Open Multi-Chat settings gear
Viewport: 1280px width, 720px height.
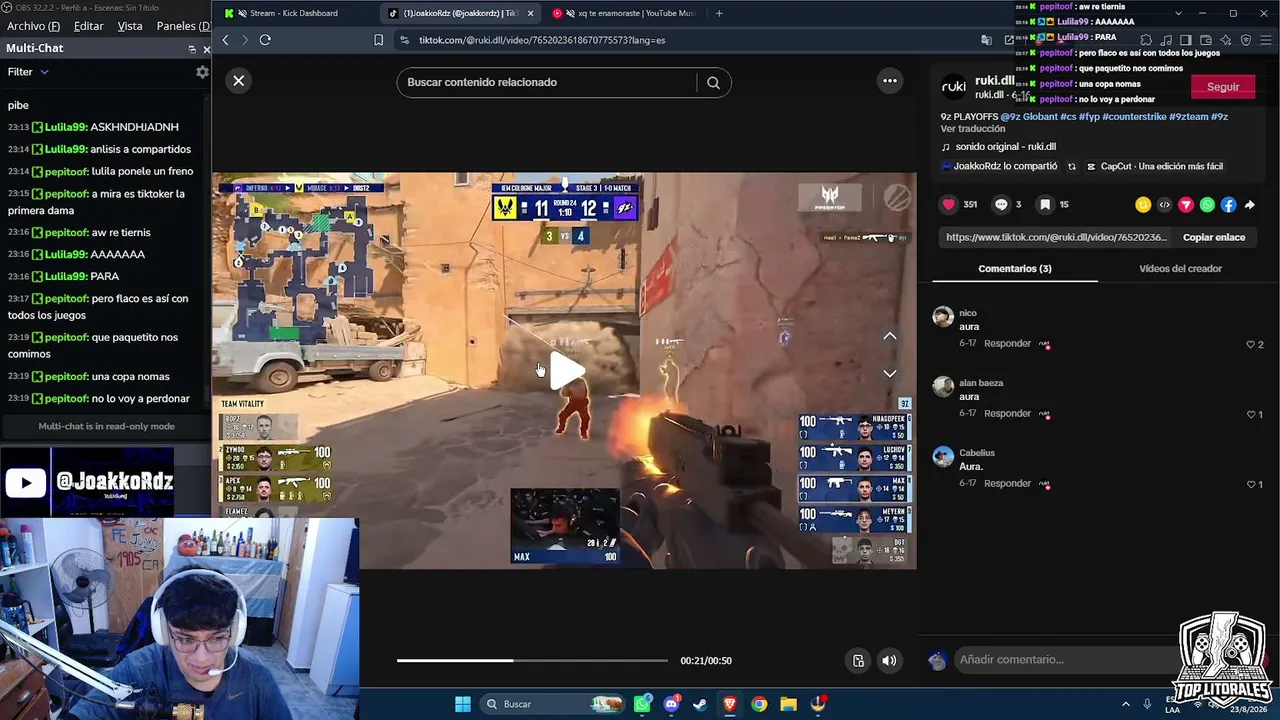pyautogui.click(x=202, y=72)
